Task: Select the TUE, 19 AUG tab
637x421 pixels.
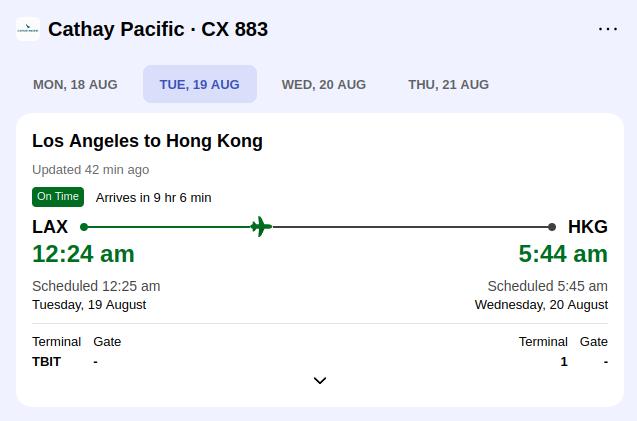Action: coord(199,85)
